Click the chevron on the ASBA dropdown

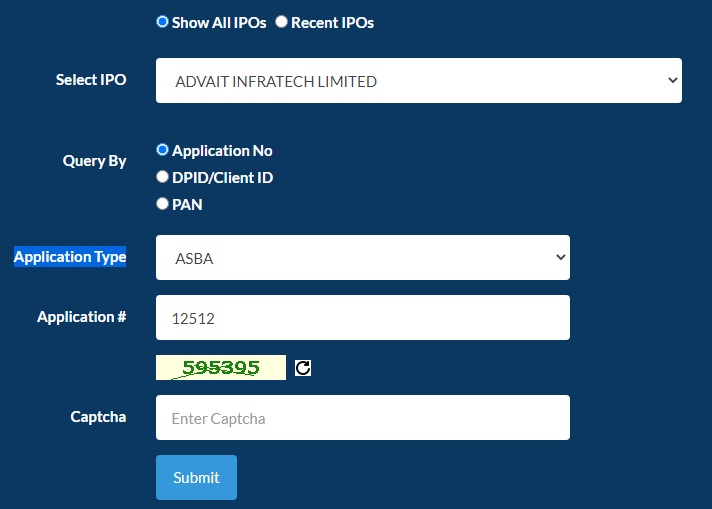559,258
